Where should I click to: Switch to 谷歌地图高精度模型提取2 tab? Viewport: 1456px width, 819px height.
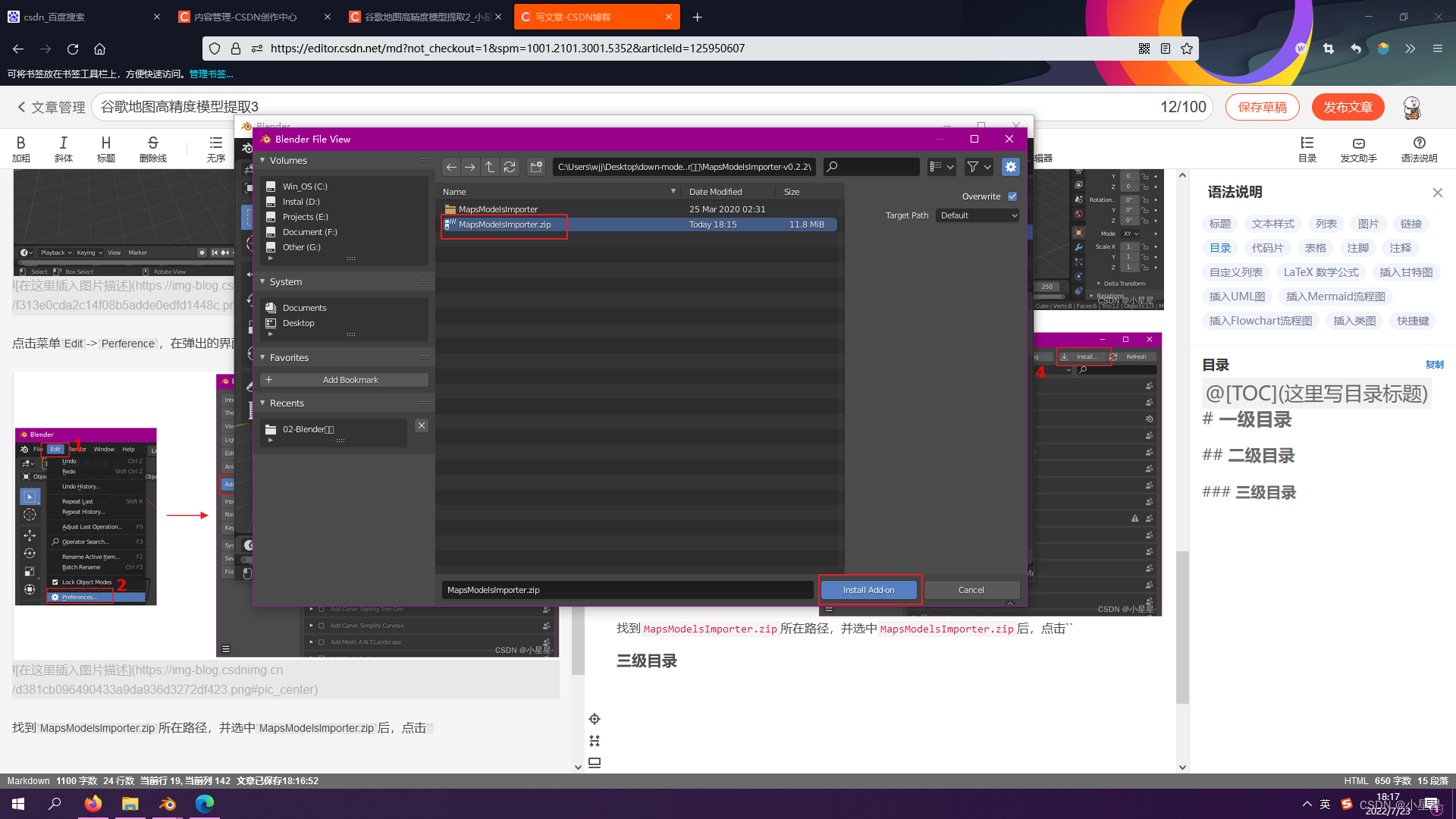point(425,17)
